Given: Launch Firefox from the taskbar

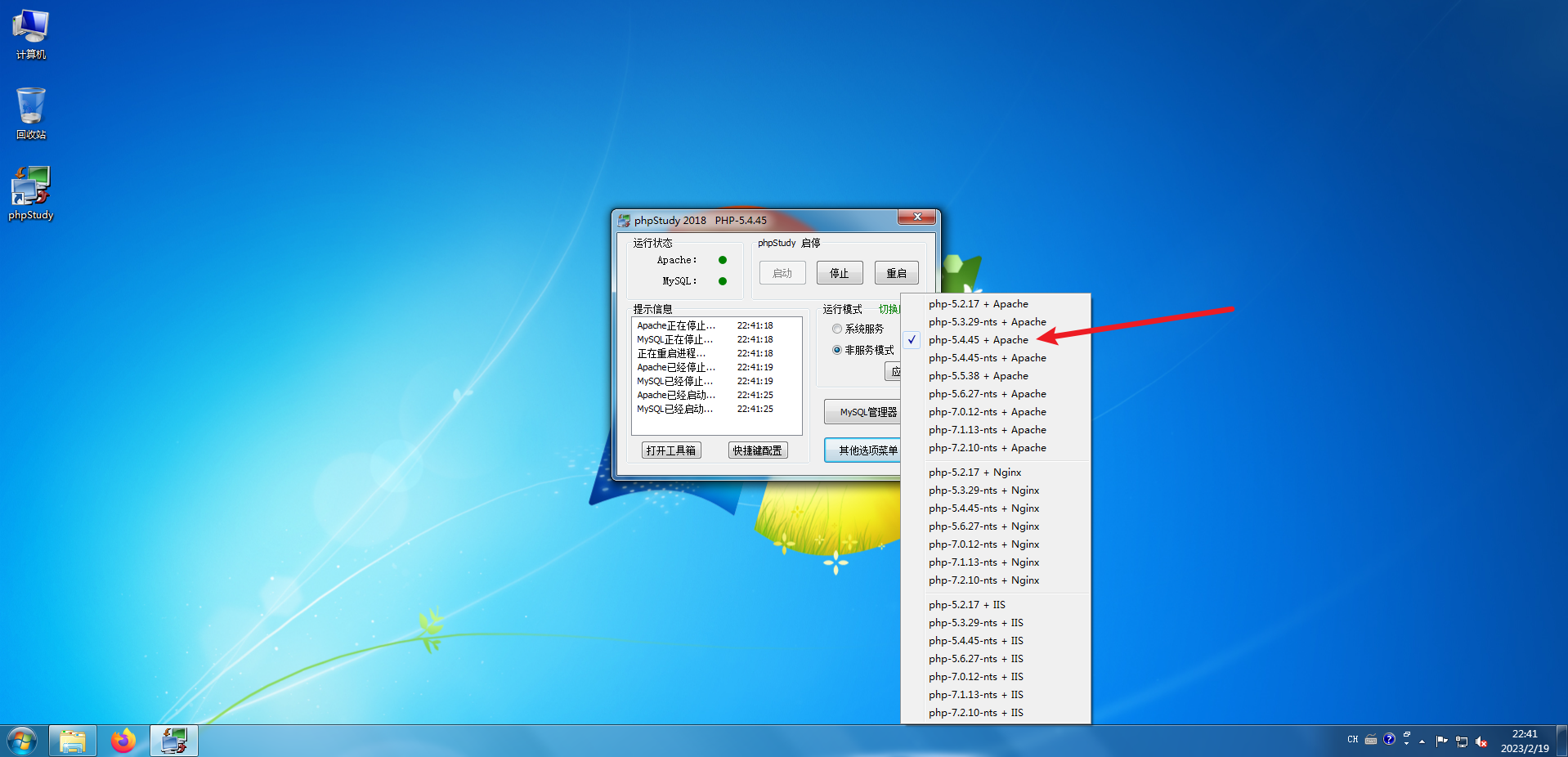Looking at the screenshot, I should tap(123, 741).
